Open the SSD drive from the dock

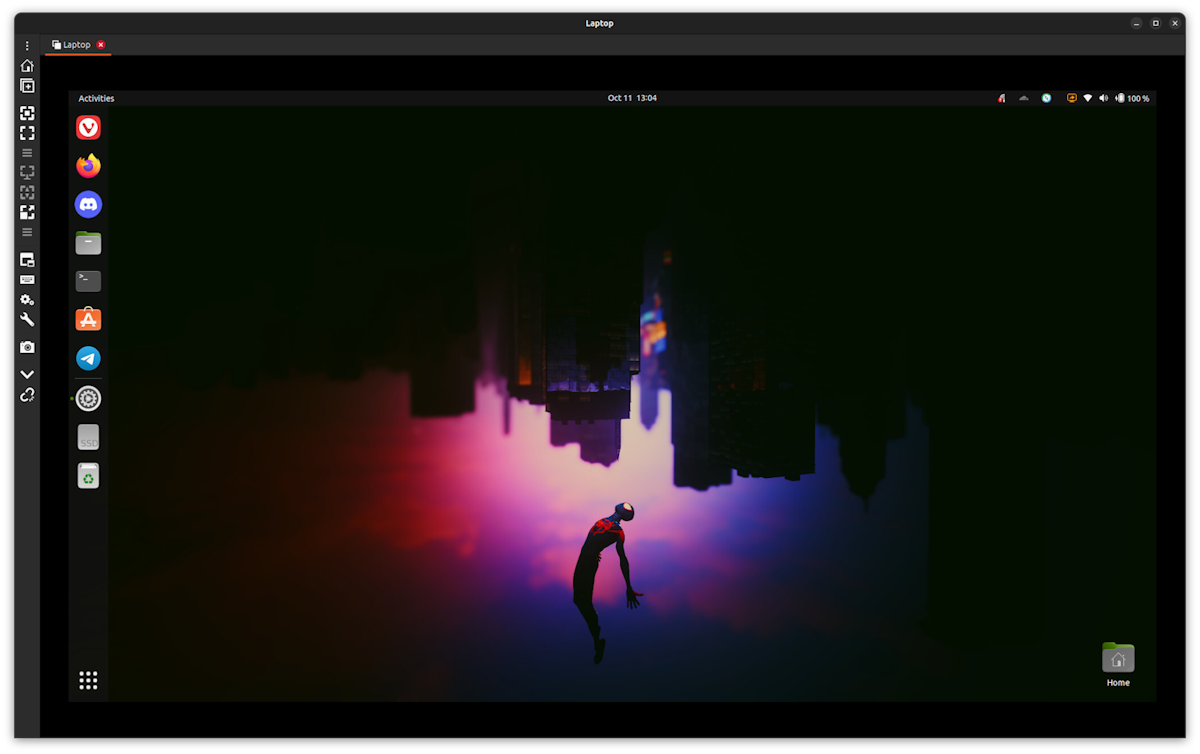coord(88,437)
